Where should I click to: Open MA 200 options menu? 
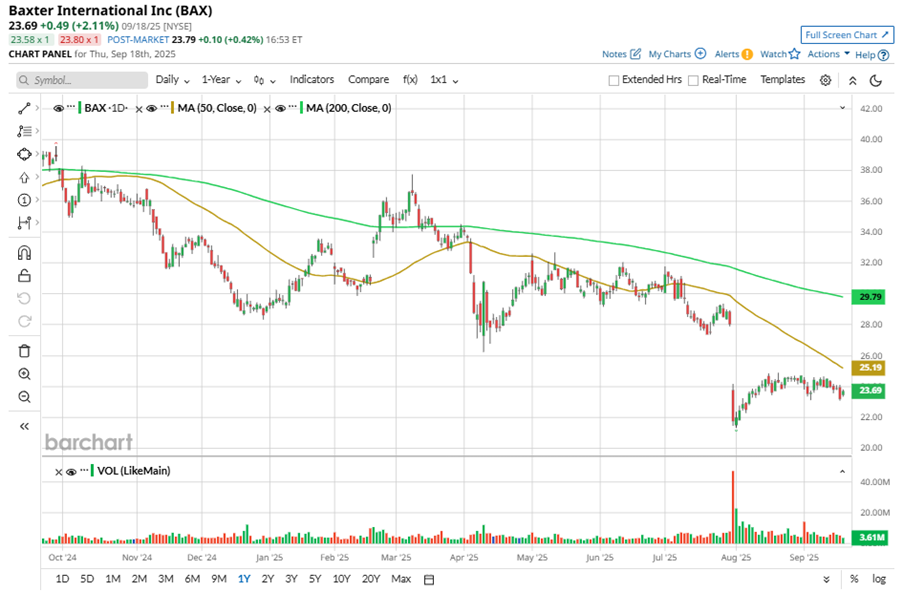point(293,107)
